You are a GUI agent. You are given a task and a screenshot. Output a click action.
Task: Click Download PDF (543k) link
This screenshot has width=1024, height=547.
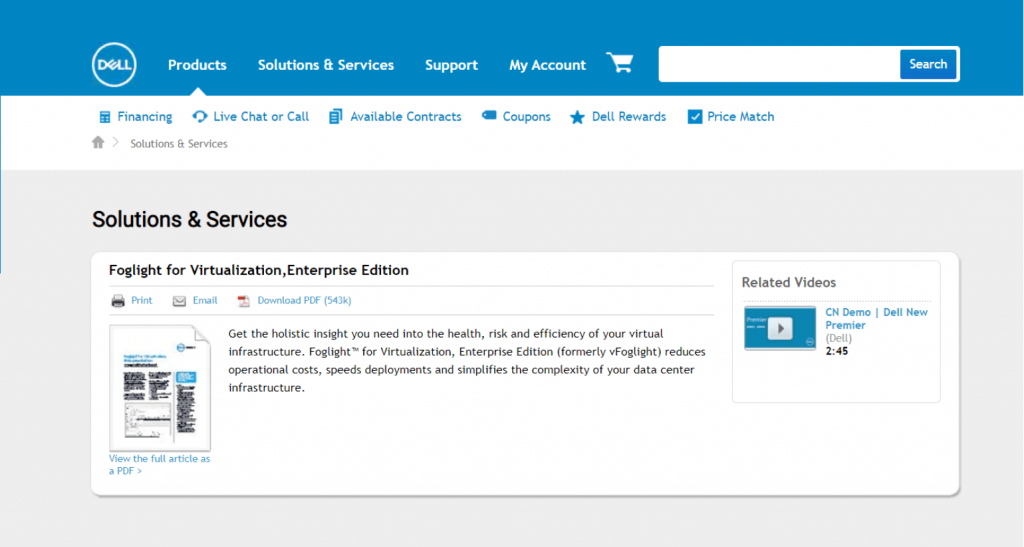coord(304,300)
